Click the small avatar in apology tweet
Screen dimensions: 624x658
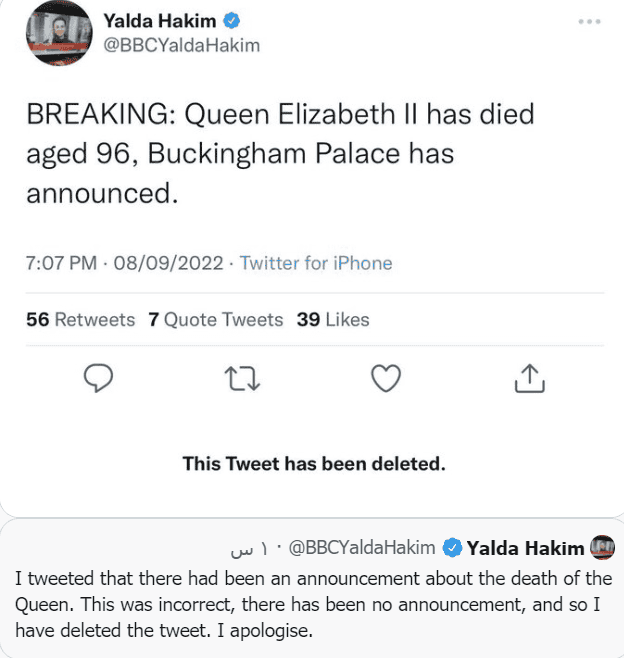602,547
